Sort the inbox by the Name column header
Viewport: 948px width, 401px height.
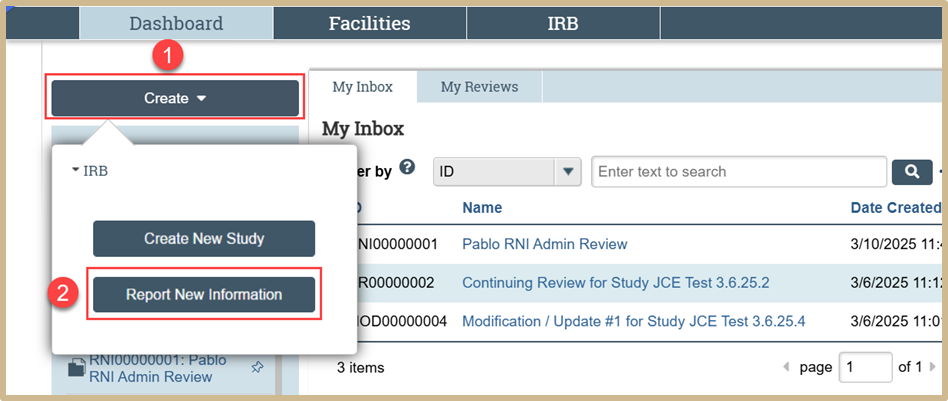coord(481,208)
